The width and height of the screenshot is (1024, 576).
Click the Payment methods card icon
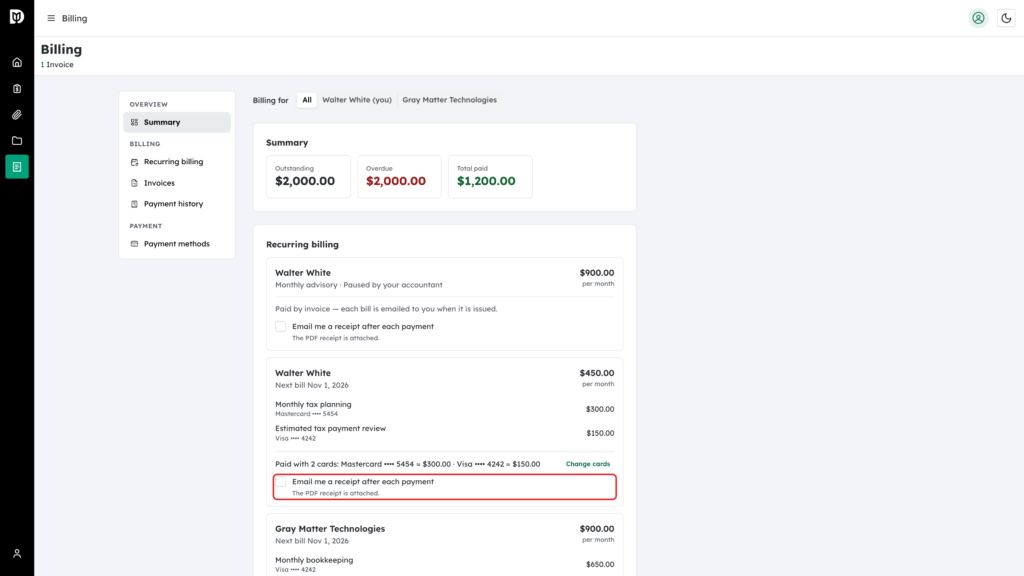pyautogui.click(x=135, y=244)
